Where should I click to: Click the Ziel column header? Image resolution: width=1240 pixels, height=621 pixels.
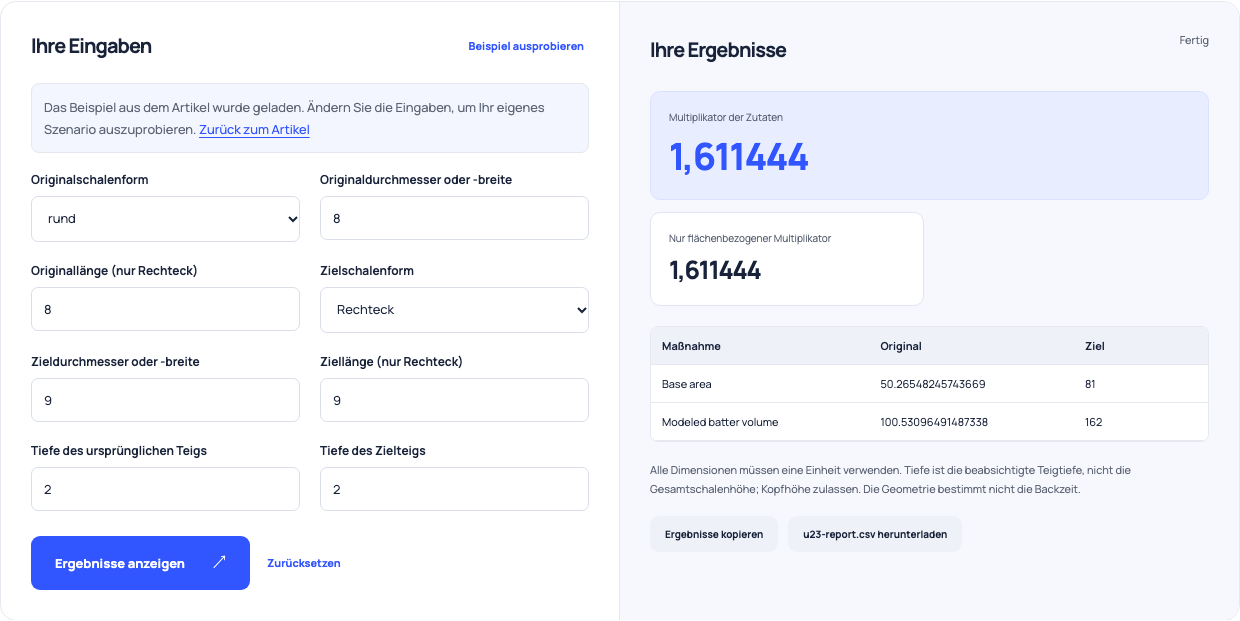(1094, 346)
